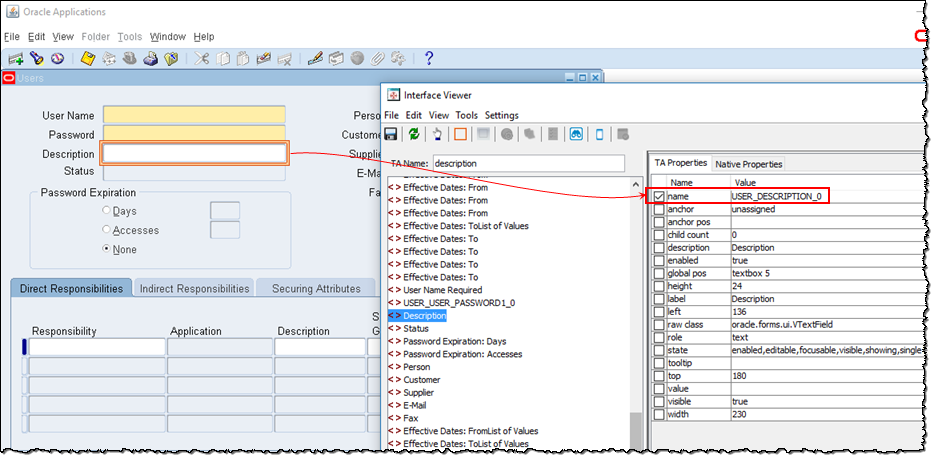Check the width property checkbox
This screenshot has width=935, height=460.
(x=659, y=414)
